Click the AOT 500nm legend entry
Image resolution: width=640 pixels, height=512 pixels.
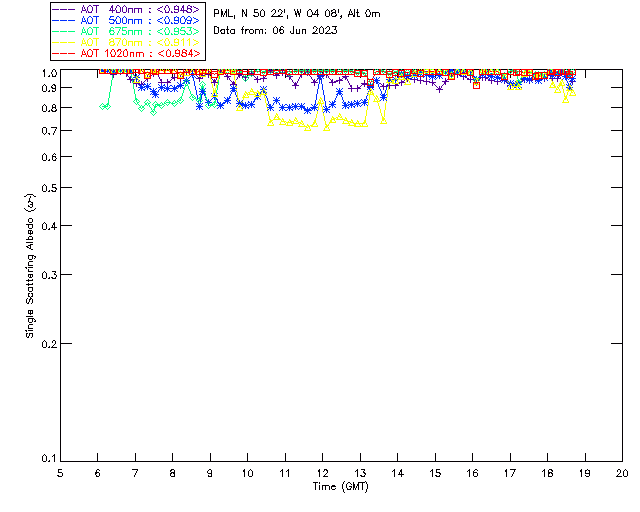pos(126,20)
